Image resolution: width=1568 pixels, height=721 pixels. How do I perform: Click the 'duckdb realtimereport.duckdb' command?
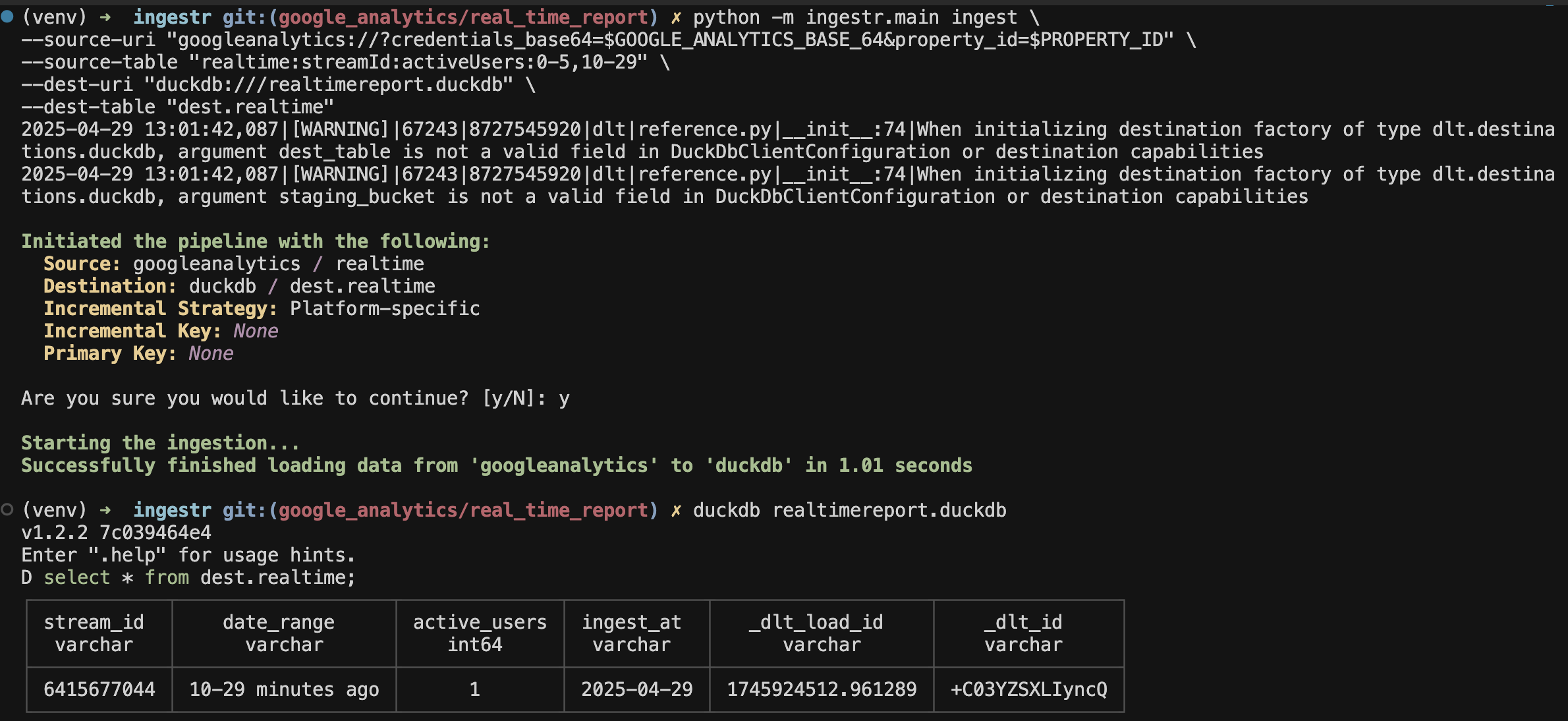pos(850,510)
